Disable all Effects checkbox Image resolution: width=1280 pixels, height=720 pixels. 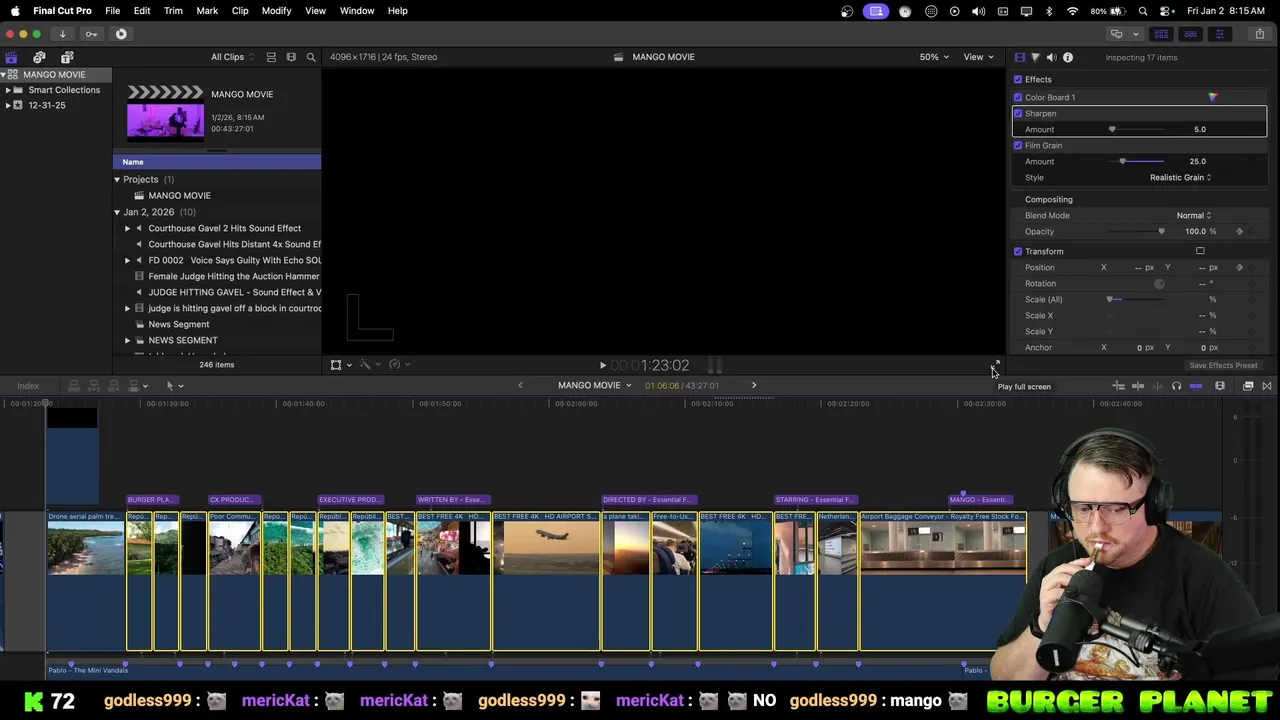point(1018,79)
